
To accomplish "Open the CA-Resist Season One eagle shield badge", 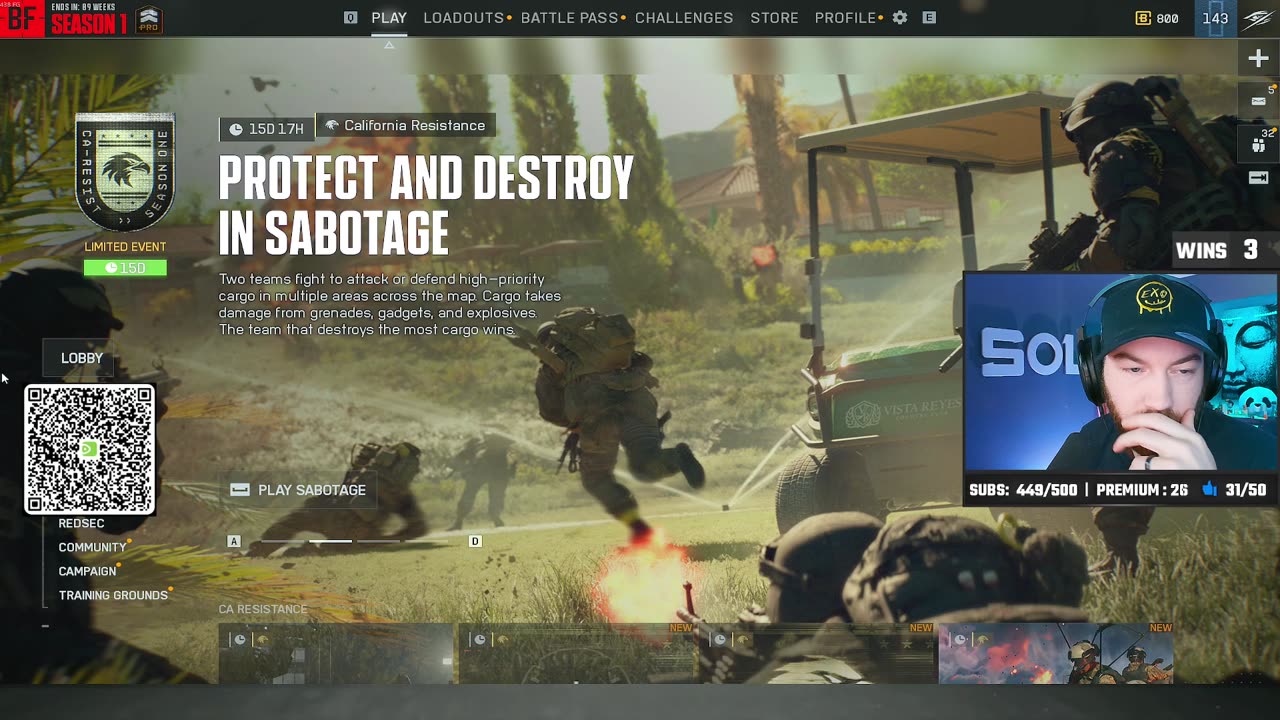I will pyautogui.click(x=125, y=173).
